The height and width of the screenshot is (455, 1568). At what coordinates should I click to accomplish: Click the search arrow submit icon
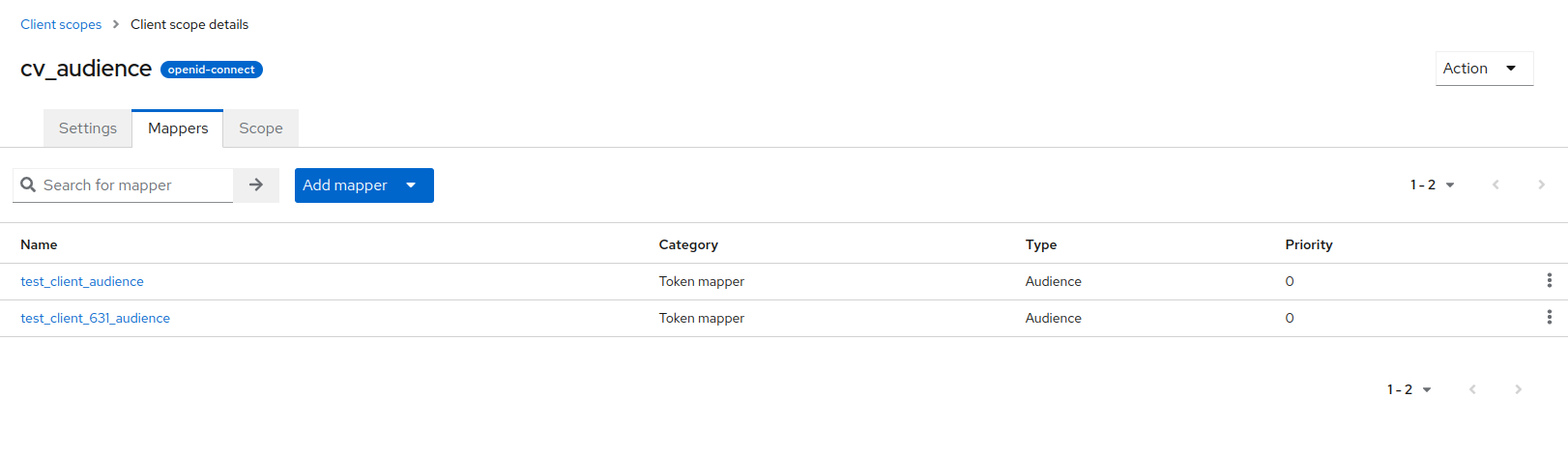tap(256, 185)
